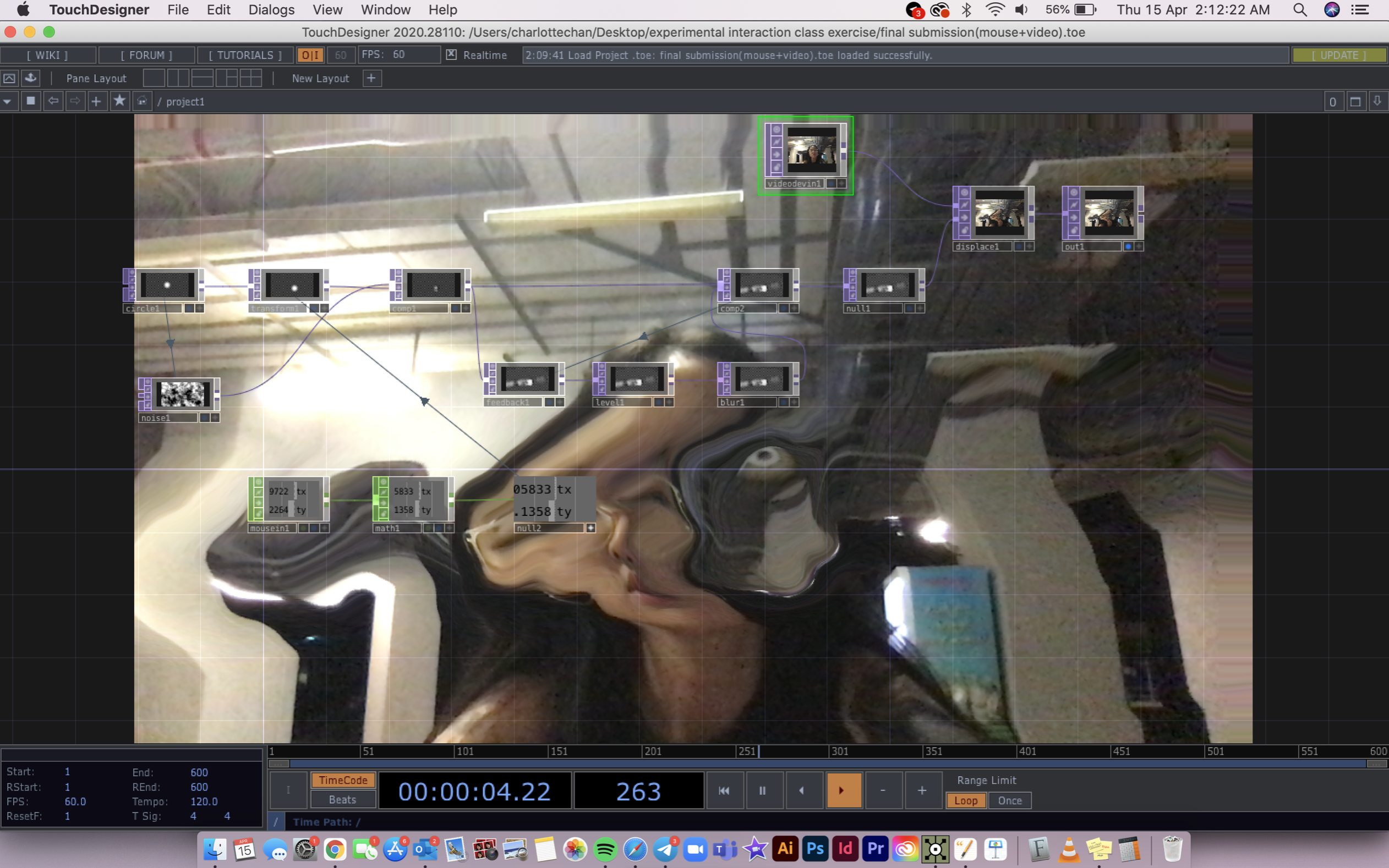The width and height of the screenshot is (1389, 868).
Task: Click the bookmark star icon in pane bar
Action: pos(119,102)
